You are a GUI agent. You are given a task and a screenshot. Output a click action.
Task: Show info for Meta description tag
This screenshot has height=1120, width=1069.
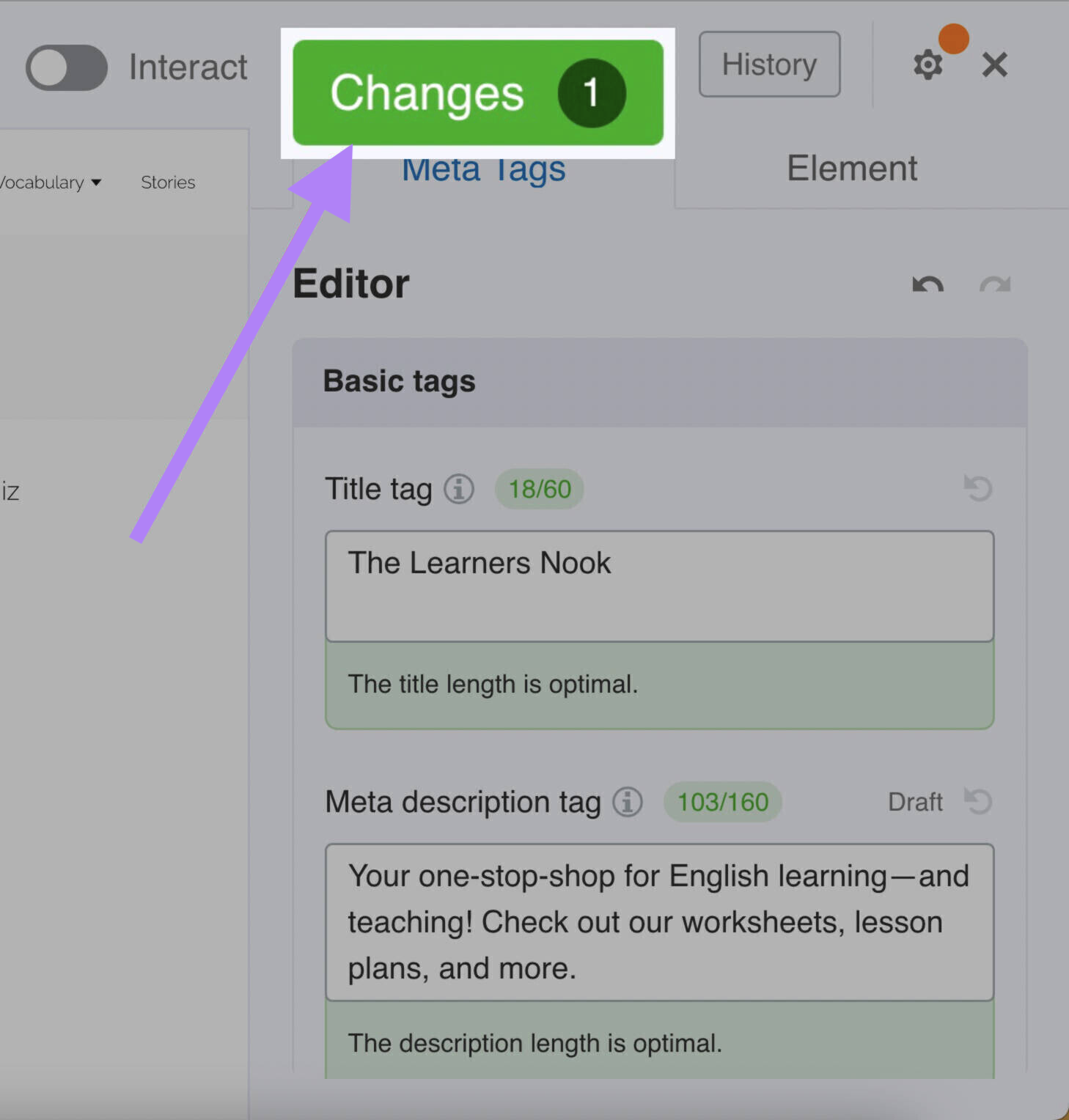click(x=628, y=802)
